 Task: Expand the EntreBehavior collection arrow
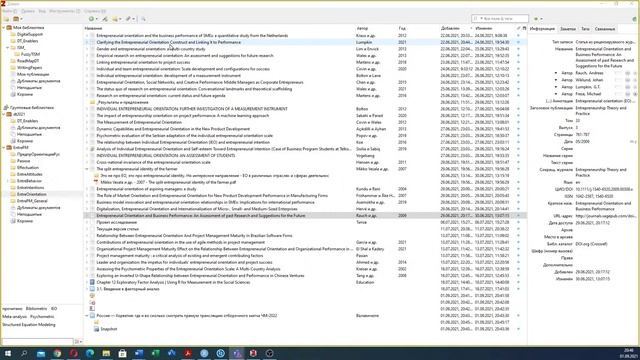tap(8, 181)
